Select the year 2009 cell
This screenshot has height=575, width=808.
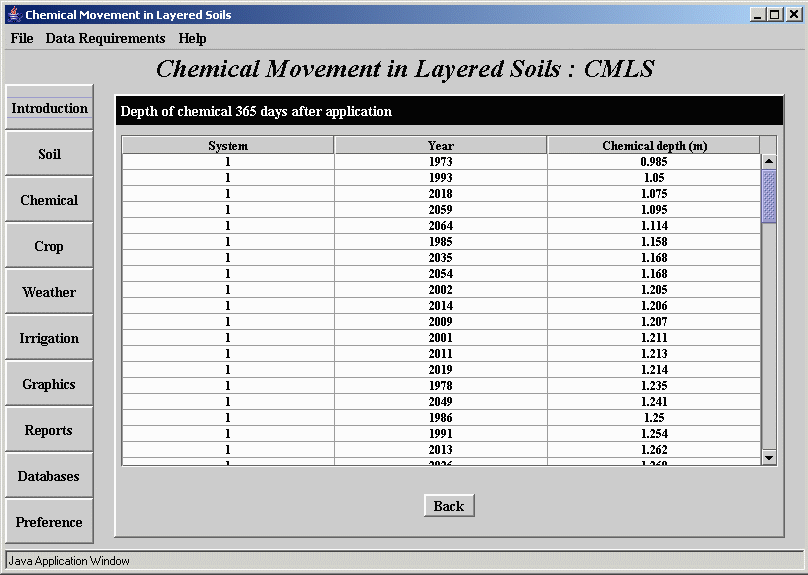pos(441,322)
